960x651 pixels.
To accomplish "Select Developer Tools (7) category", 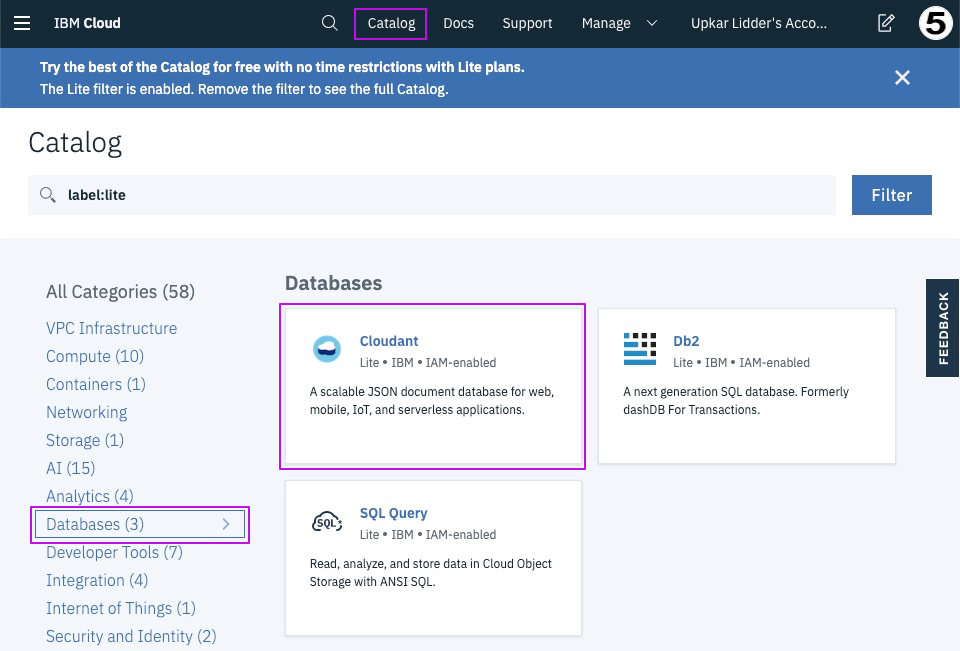I will tap(114, 552).
